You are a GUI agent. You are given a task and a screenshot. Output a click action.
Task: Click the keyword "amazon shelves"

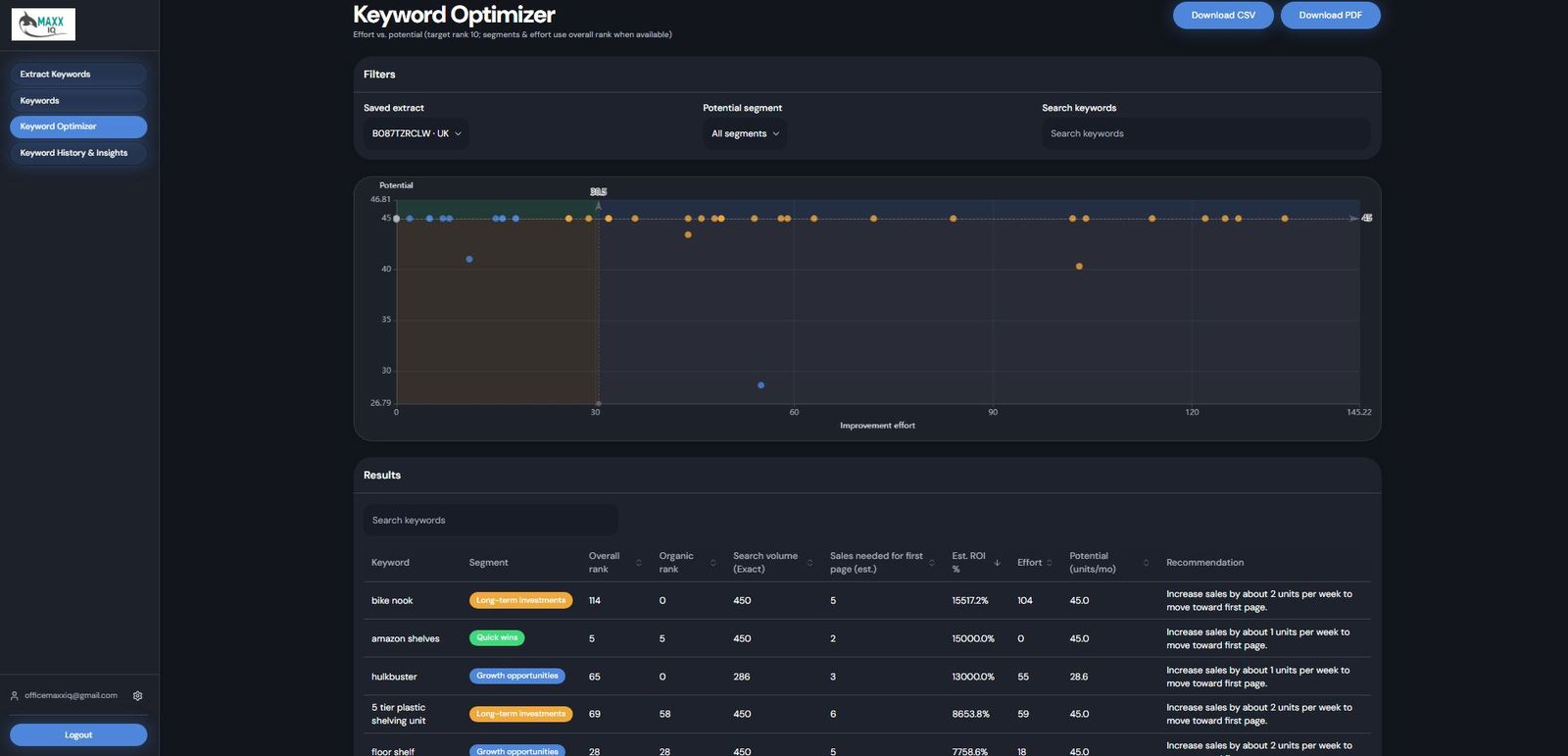(406, 639)
